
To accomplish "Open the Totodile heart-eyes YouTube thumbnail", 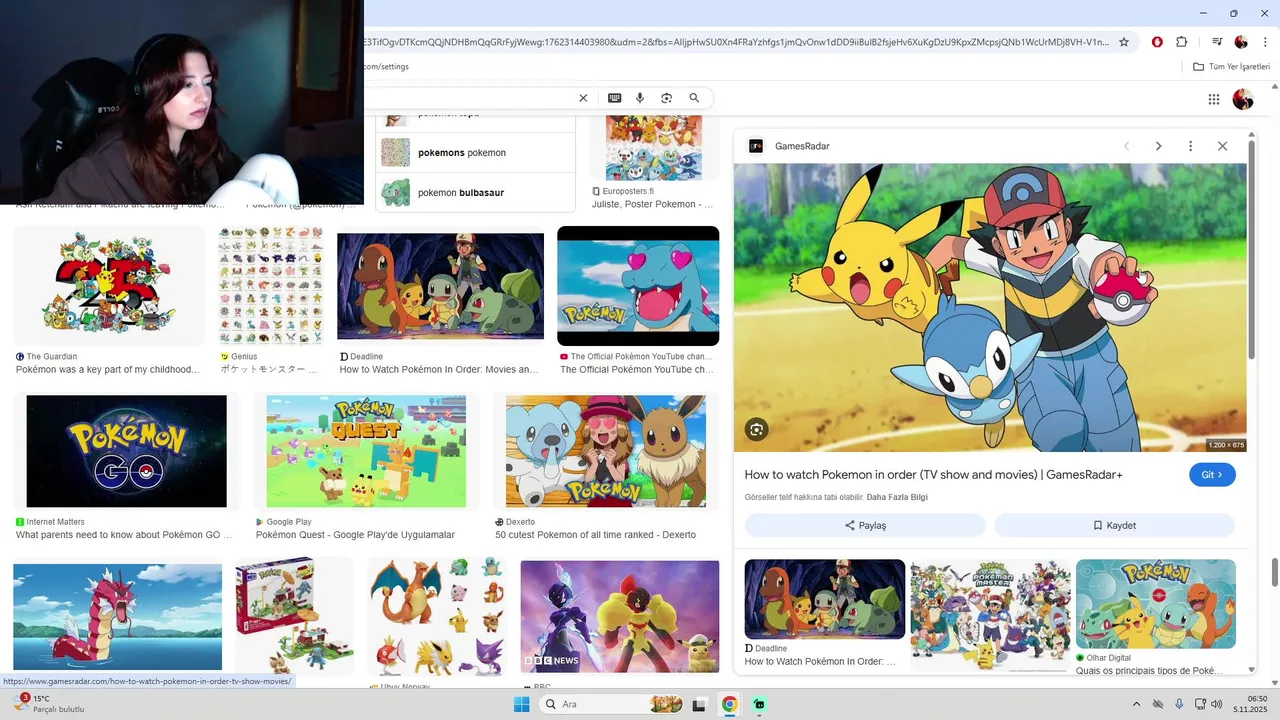I will [x=638, y=286].
